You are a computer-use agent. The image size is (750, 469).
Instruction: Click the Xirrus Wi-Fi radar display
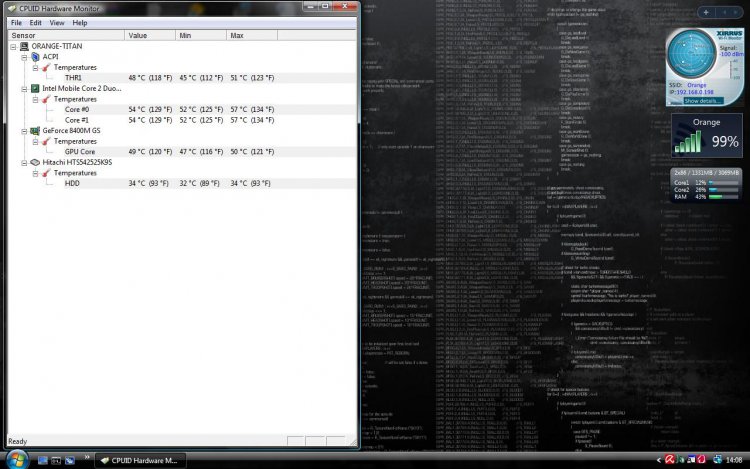tap(691, 54)
